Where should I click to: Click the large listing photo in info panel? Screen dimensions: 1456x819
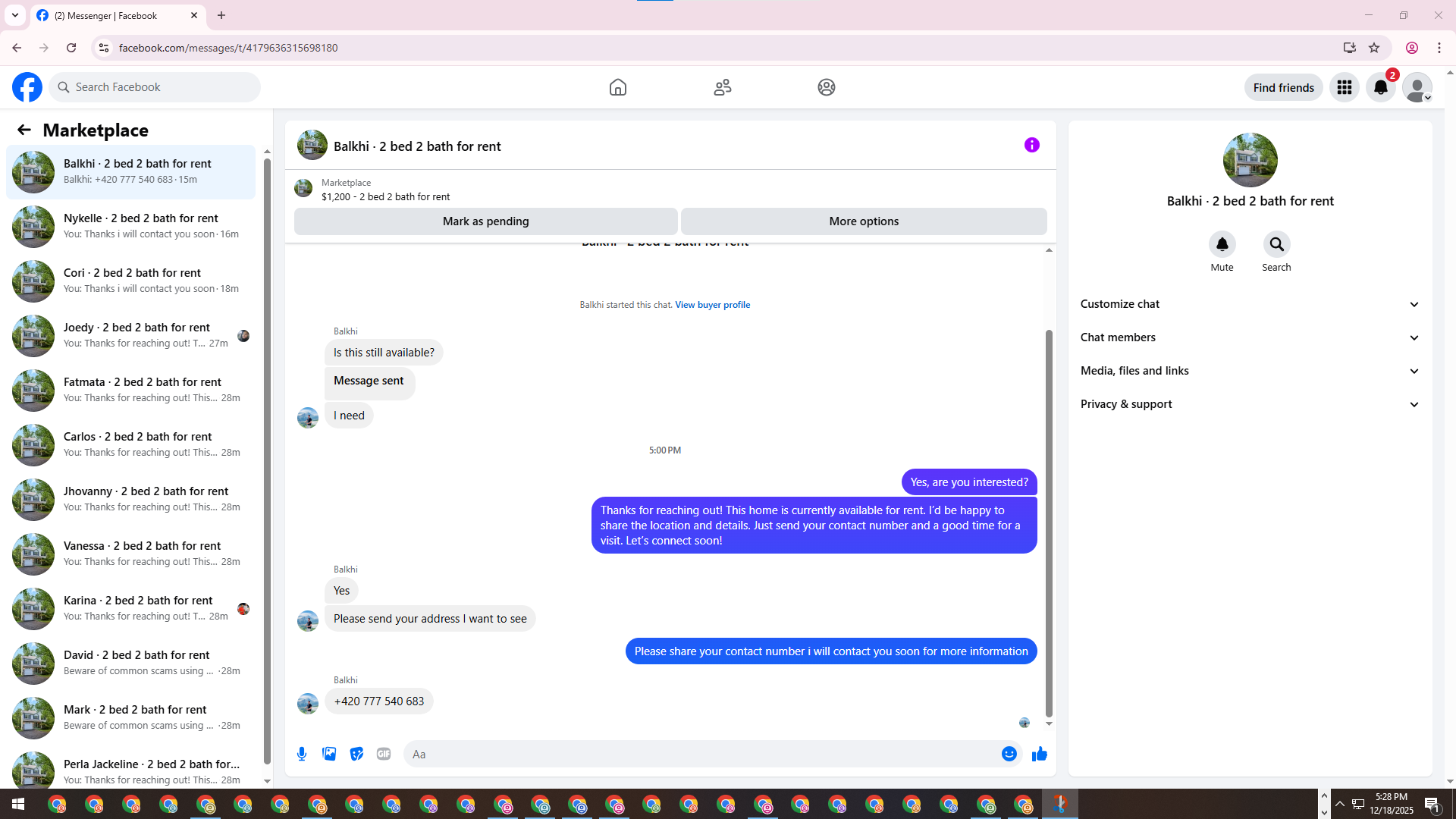coord(1250,160)
